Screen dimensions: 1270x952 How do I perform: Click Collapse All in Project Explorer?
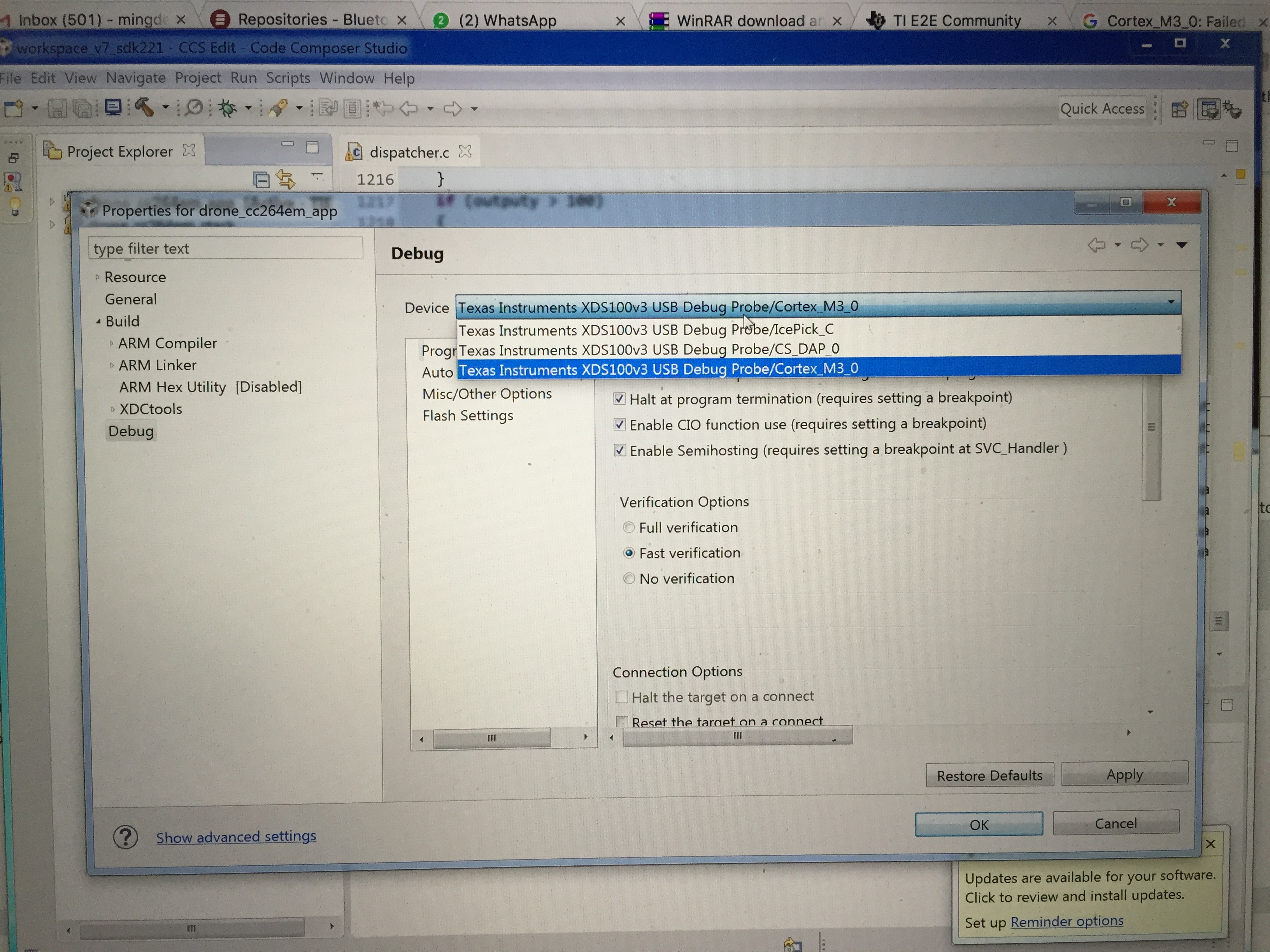261,180
